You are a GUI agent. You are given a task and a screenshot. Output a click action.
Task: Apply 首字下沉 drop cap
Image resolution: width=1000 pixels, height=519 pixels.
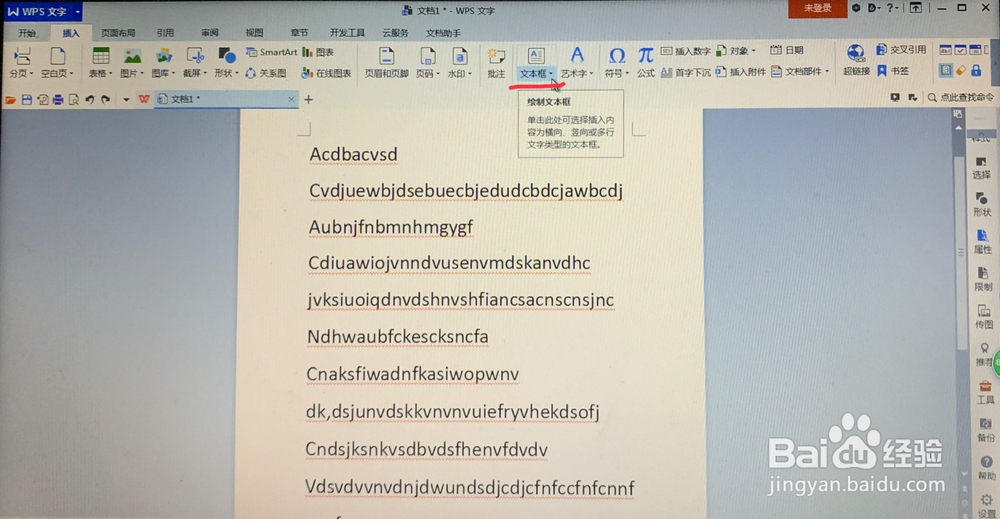coord(686,72)
